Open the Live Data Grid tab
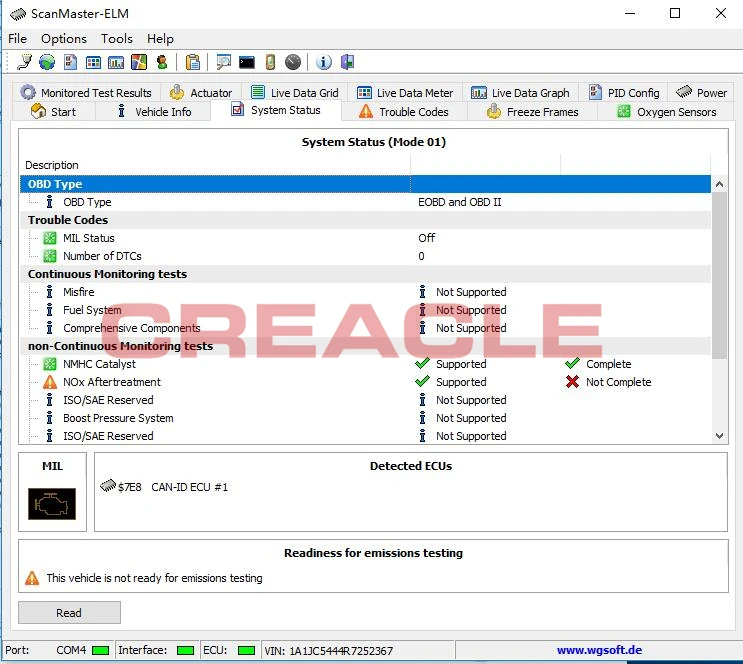The width and height of the screenshot is (743, 664). pos(295,92)
